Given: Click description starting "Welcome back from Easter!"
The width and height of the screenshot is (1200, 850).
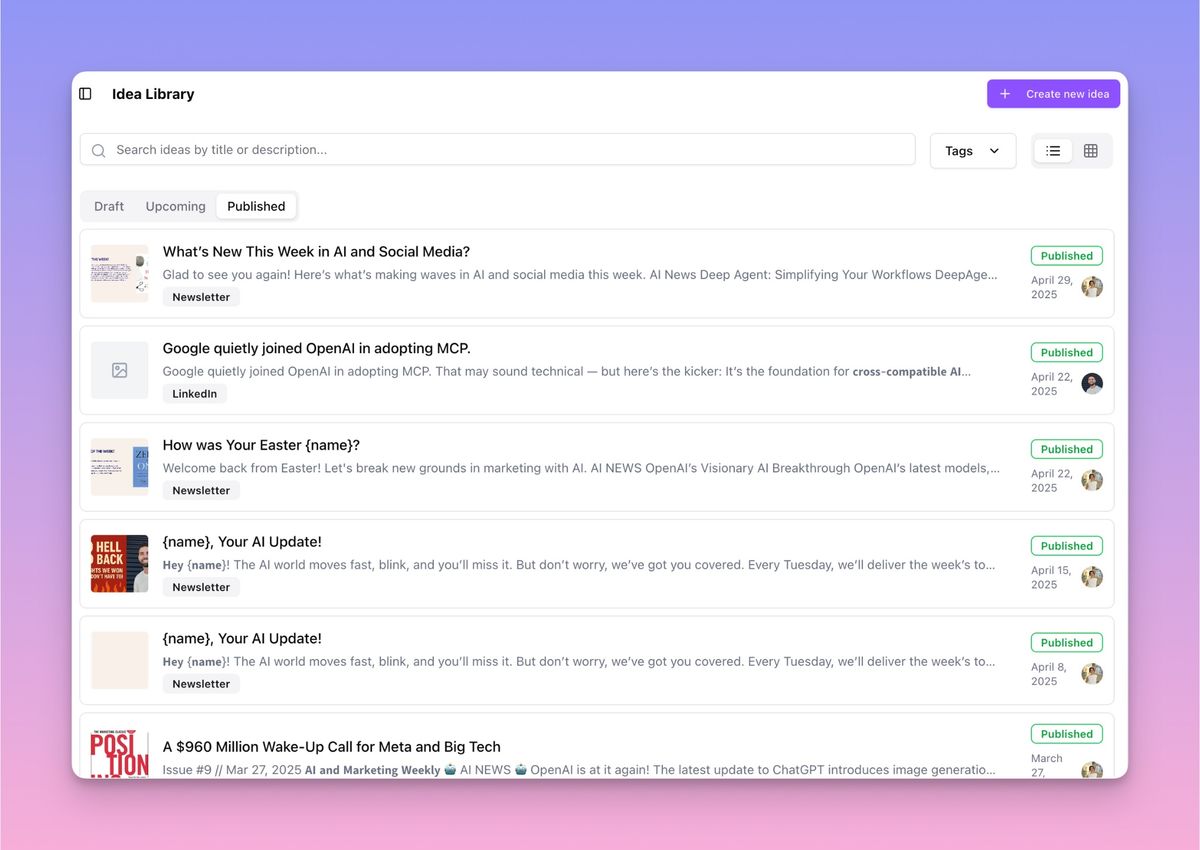Looking at the screenshot, I should pyautogui.click(x=581, y=468).
